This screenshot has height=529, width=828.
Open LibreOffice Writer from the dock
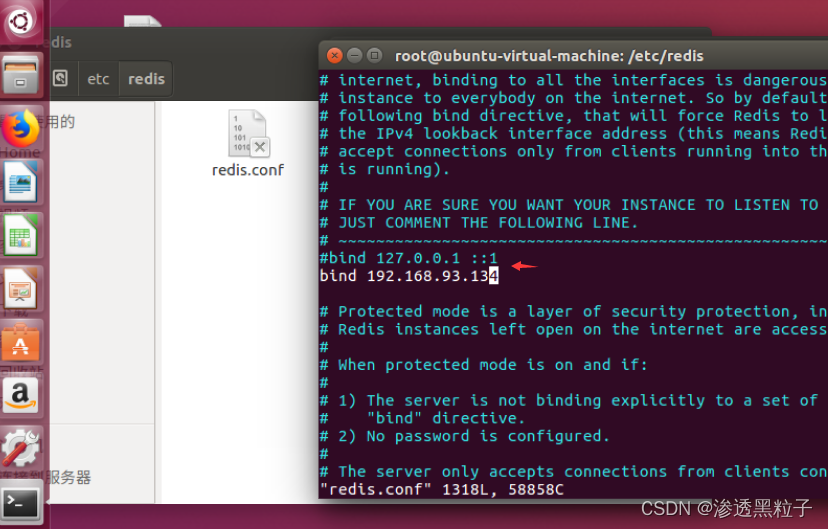tap(20, 182)
